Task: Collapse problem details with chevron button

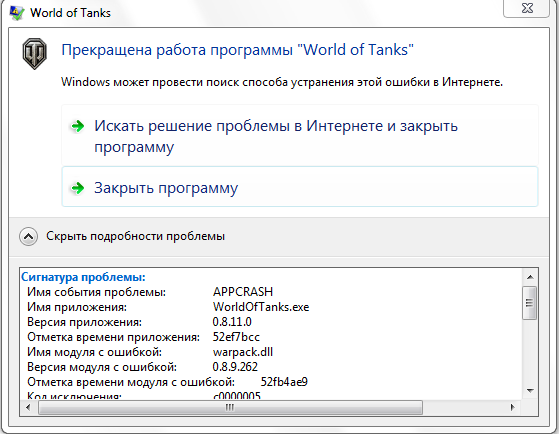Action: [x=29, y=236]
